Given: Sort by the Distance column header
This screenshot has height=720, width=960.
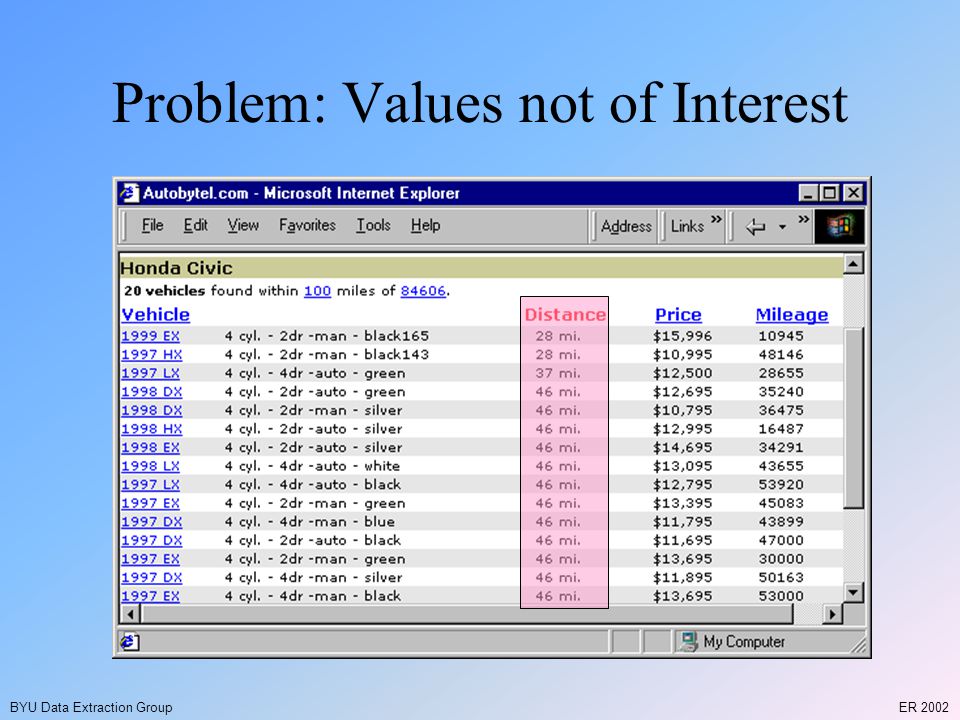Looking at the screenshot, I should [x=564, y=315].
